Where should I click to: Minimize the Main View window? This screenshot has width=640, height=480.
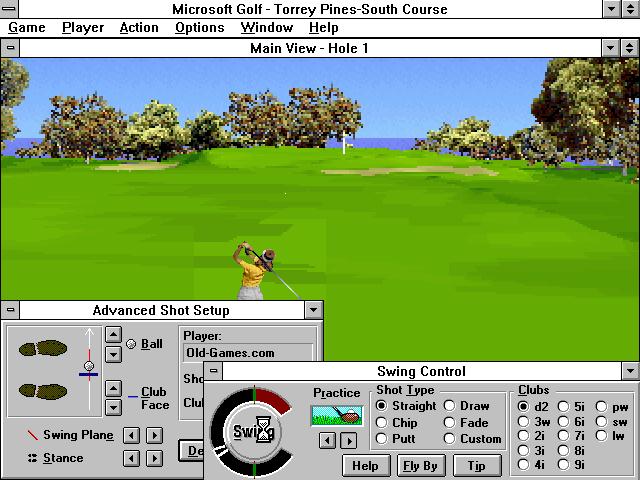pyautogui.click(x=611, y=48)
